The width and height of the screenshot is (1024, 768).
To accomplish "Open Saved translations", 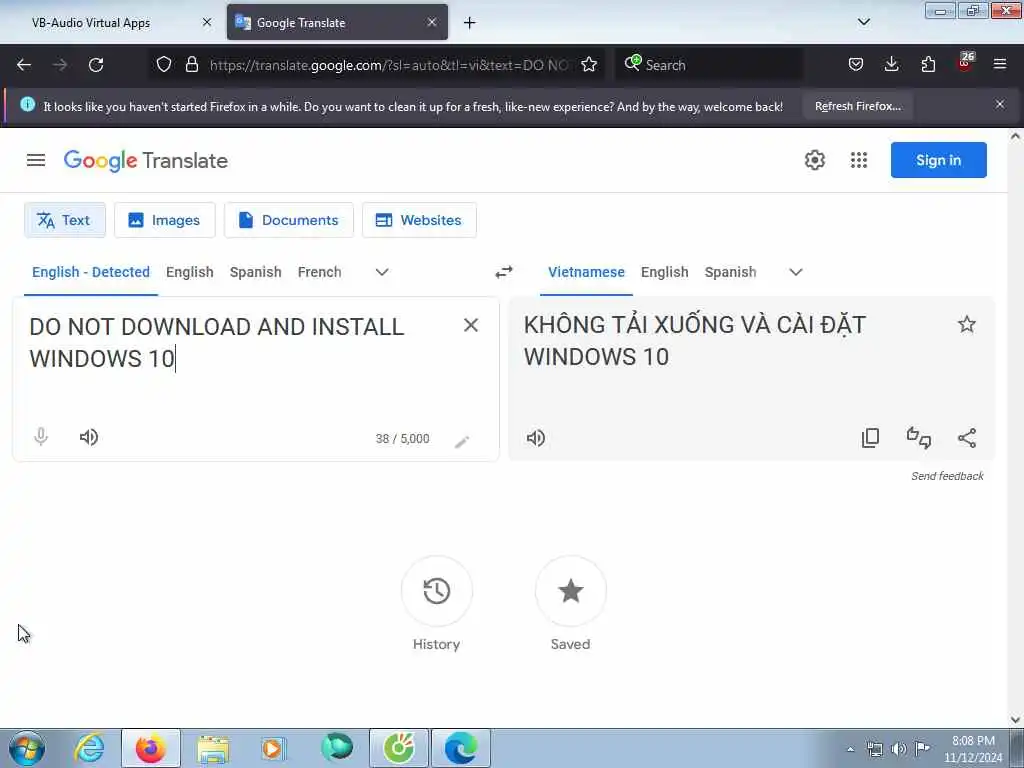I will coord(570,591).
